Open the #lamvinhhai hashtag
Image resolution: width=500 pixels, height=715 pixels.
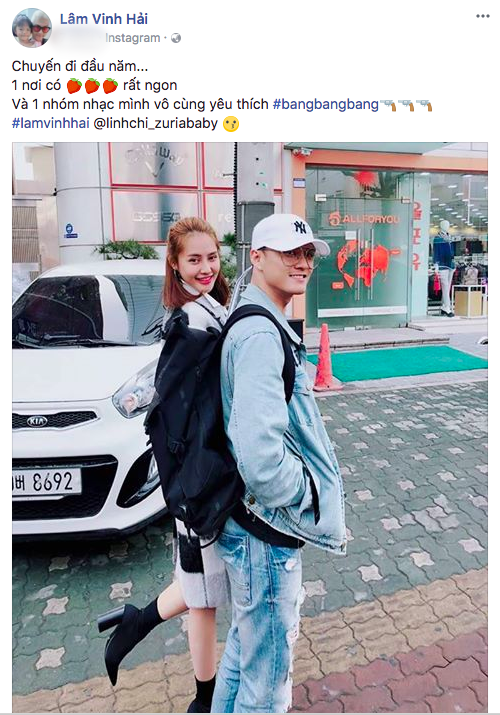[51, 124]
